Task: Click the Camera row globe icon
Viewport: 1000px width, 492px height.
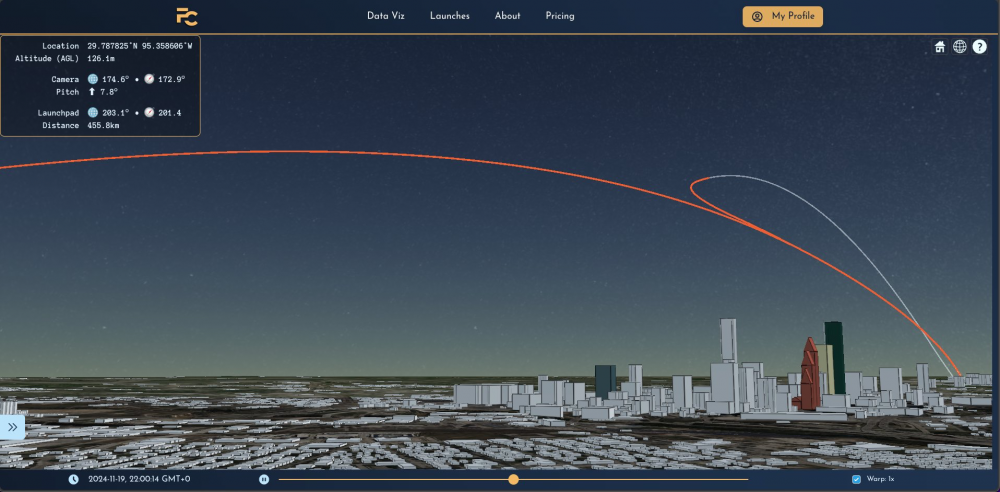Action: tap(93, 79)
